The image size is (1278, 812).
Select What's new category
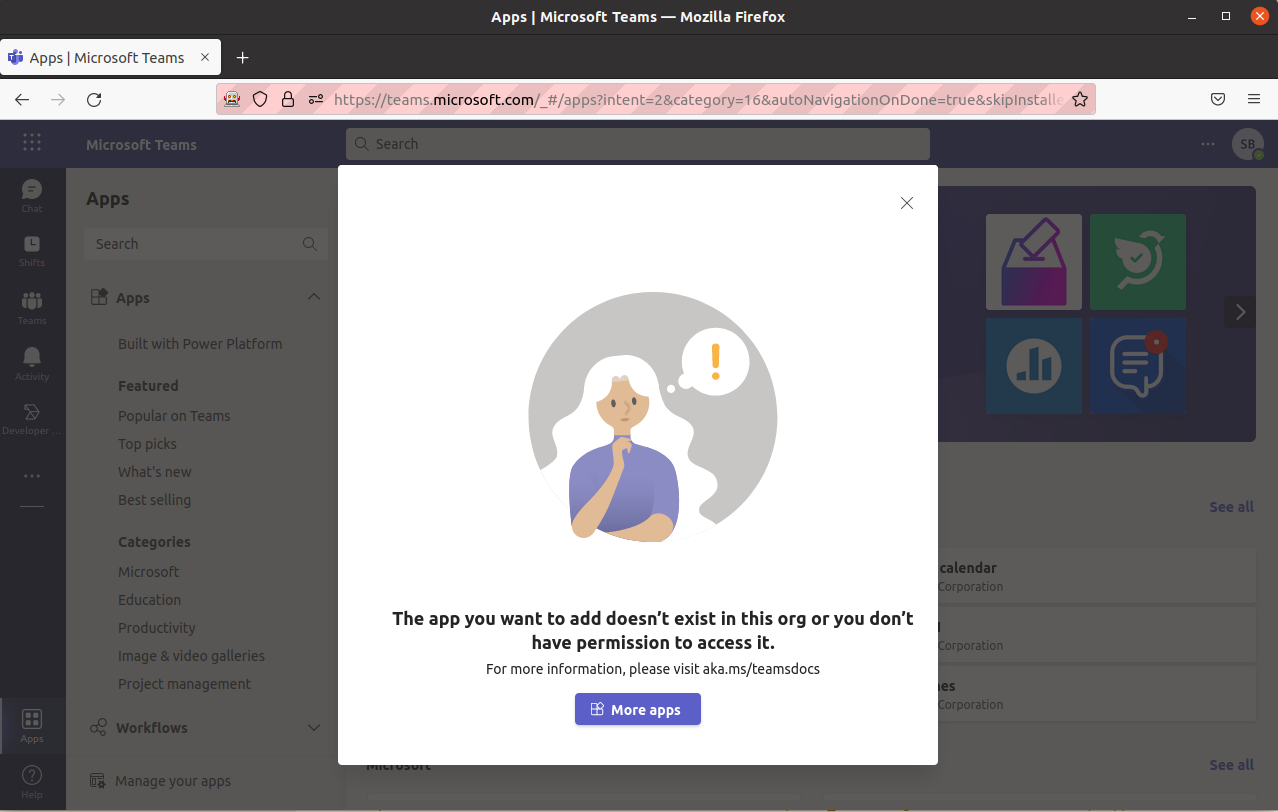pos(155,472)
